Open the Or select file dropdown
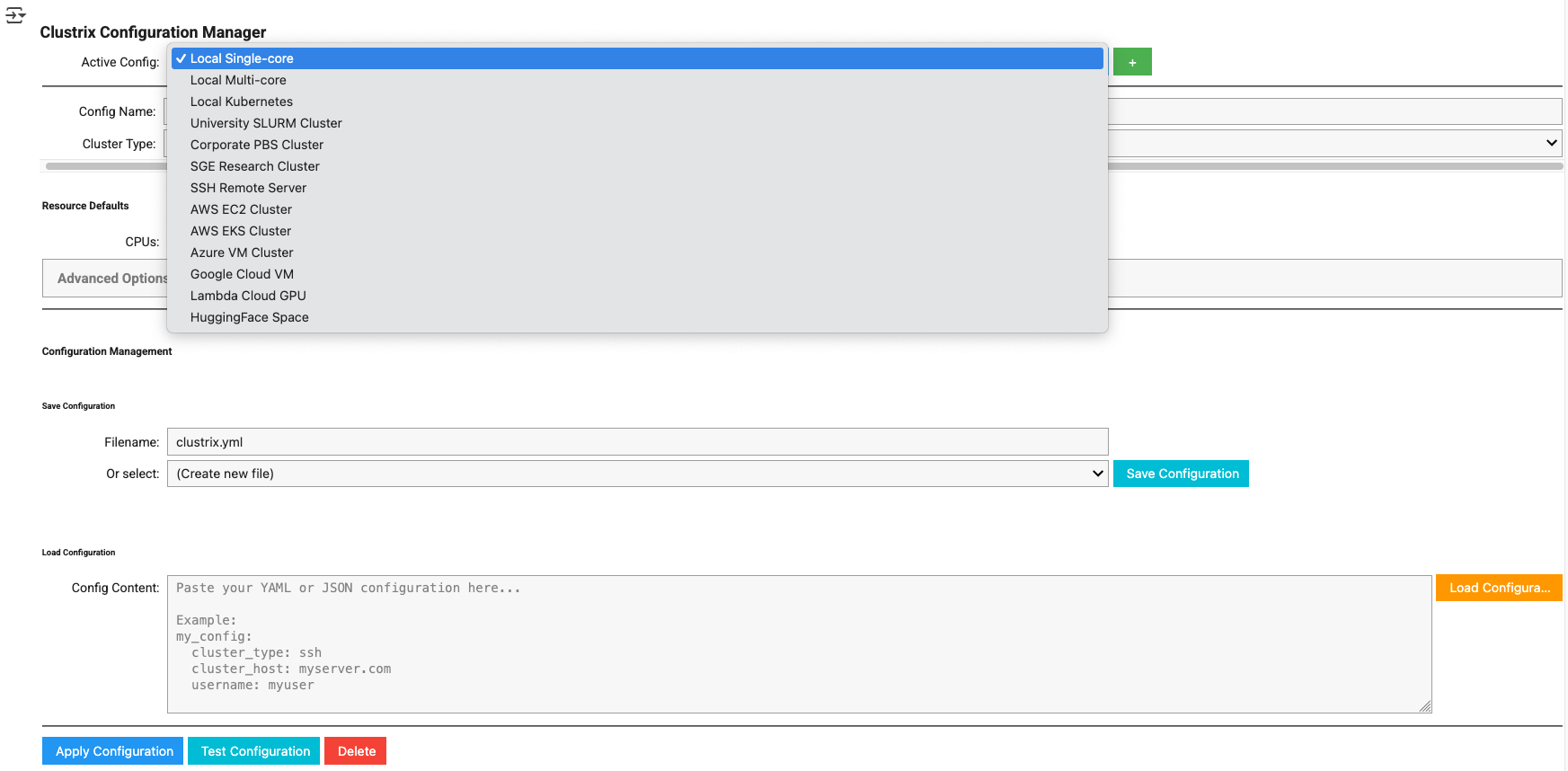 click(637, 474)
